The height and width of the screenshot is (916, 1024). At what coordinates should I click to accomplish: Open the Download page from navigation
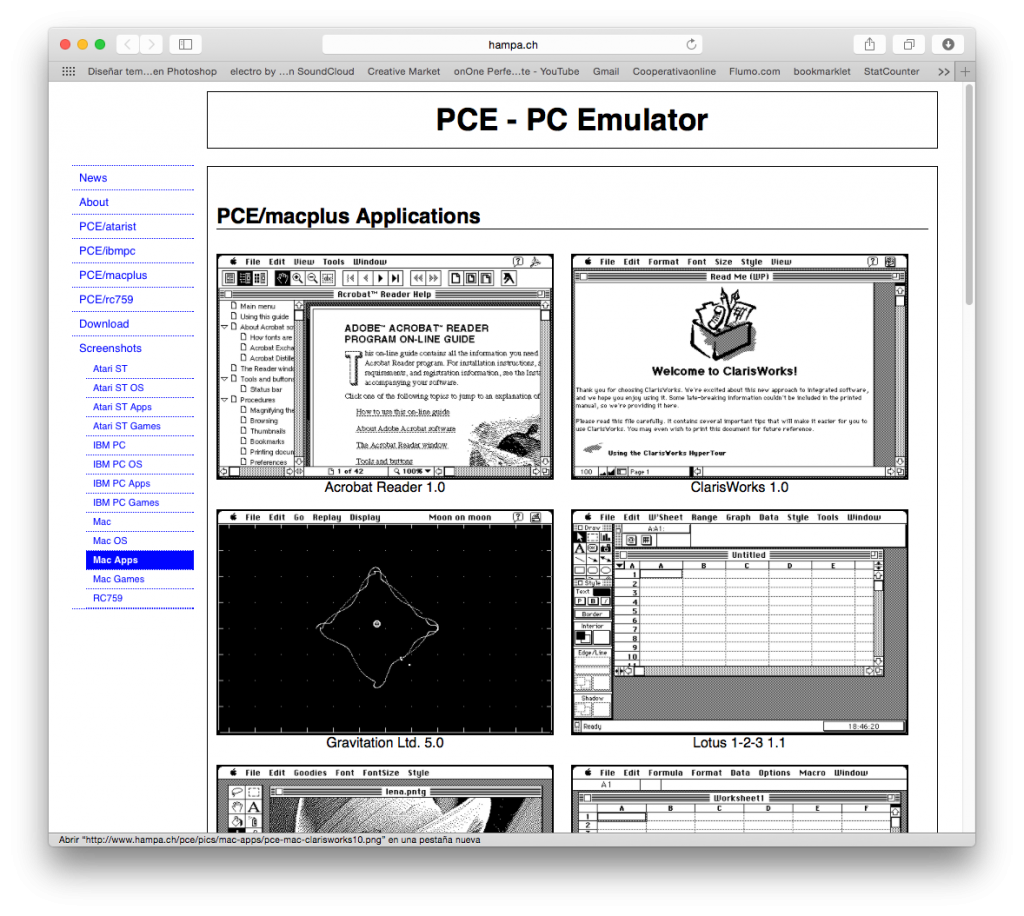point(104,323)
